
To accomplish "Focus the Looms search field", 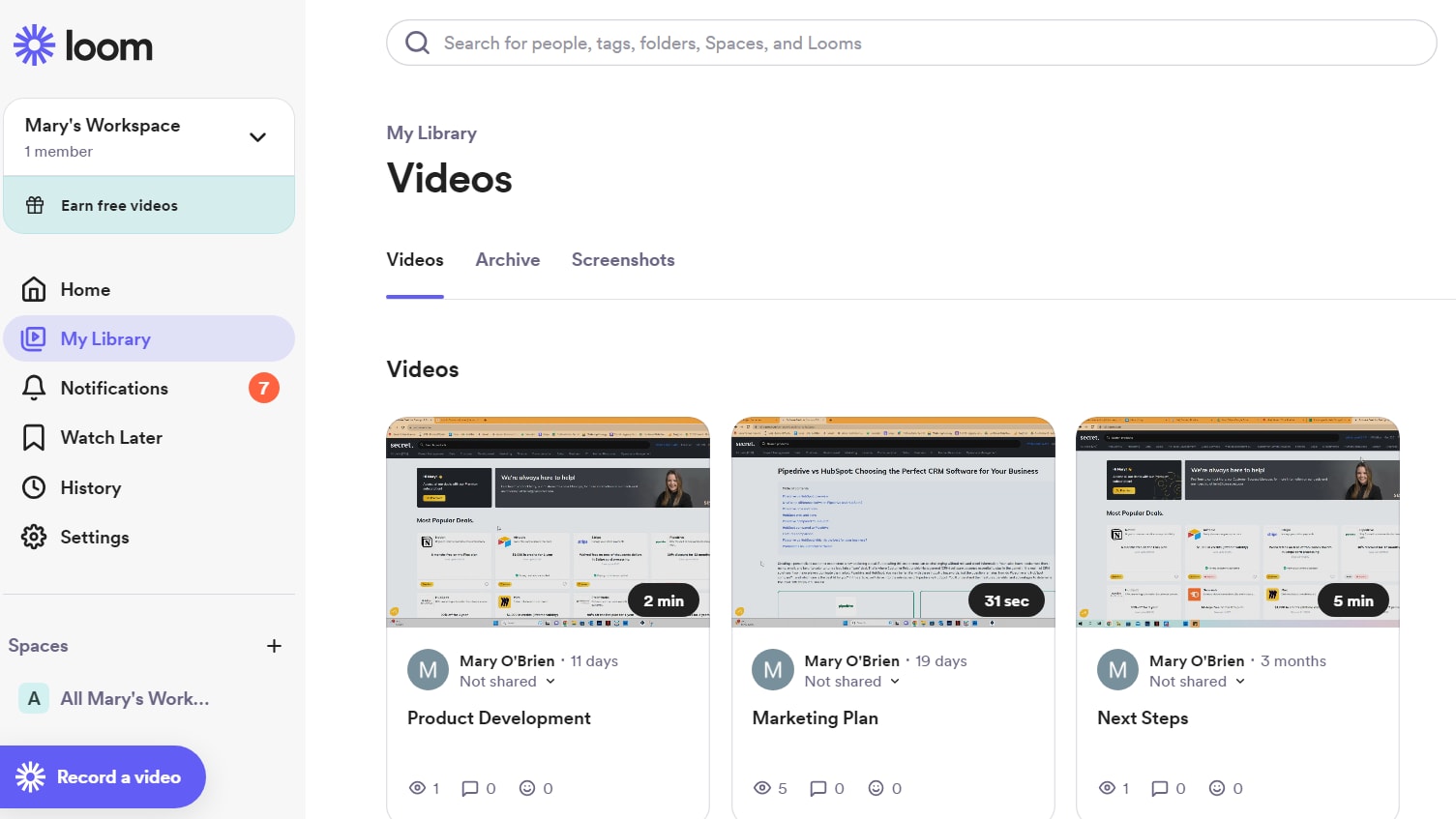I will coord(911,43).
